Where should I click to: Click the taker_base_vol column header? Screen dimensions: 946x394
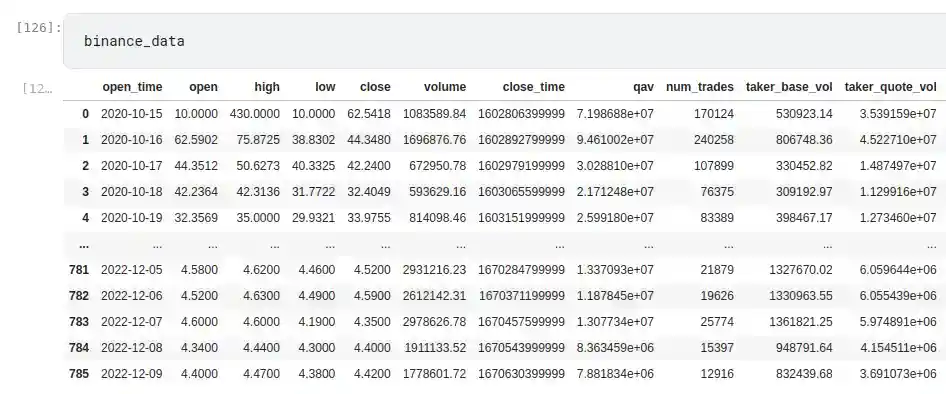tap(789, 87)
